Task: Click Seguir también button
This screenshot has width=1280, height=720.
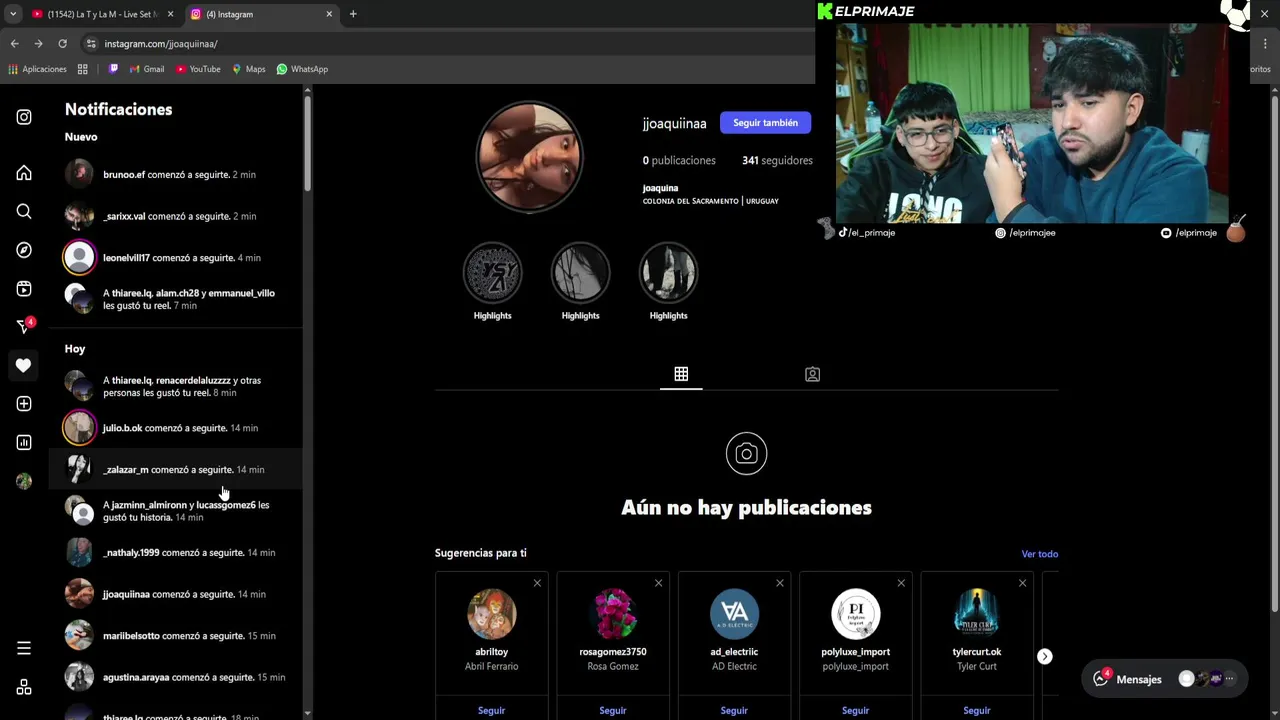Action: click(x=765, y=123)
